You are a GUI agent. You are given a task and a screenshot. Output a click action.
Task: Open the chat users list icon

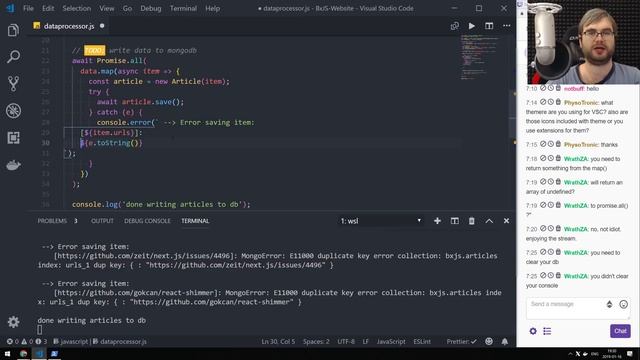[547, 331]
